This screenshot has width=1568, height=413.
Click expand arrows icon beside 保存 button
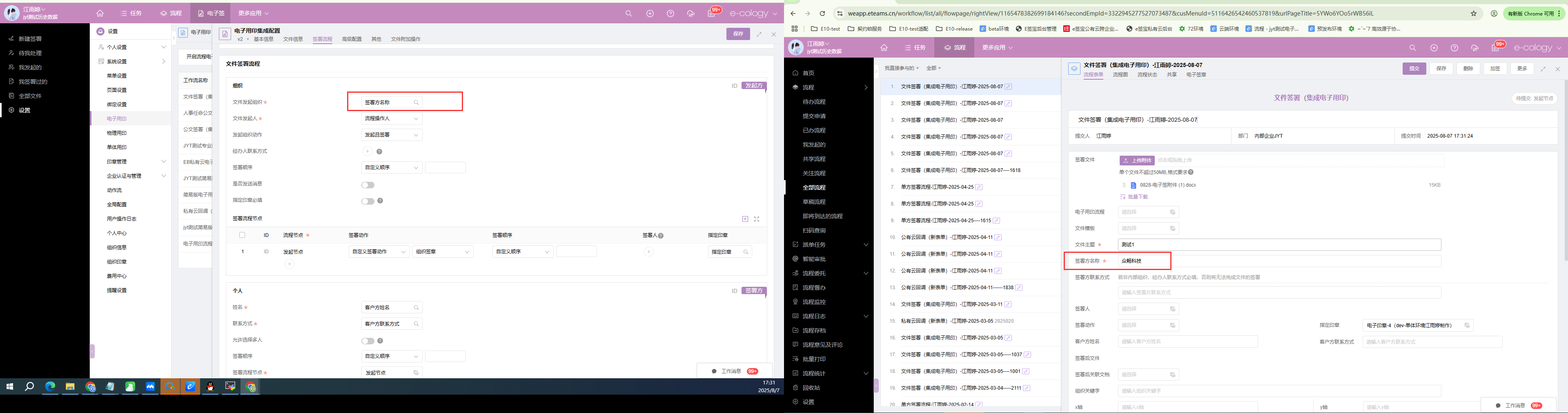tap(759, 34)
